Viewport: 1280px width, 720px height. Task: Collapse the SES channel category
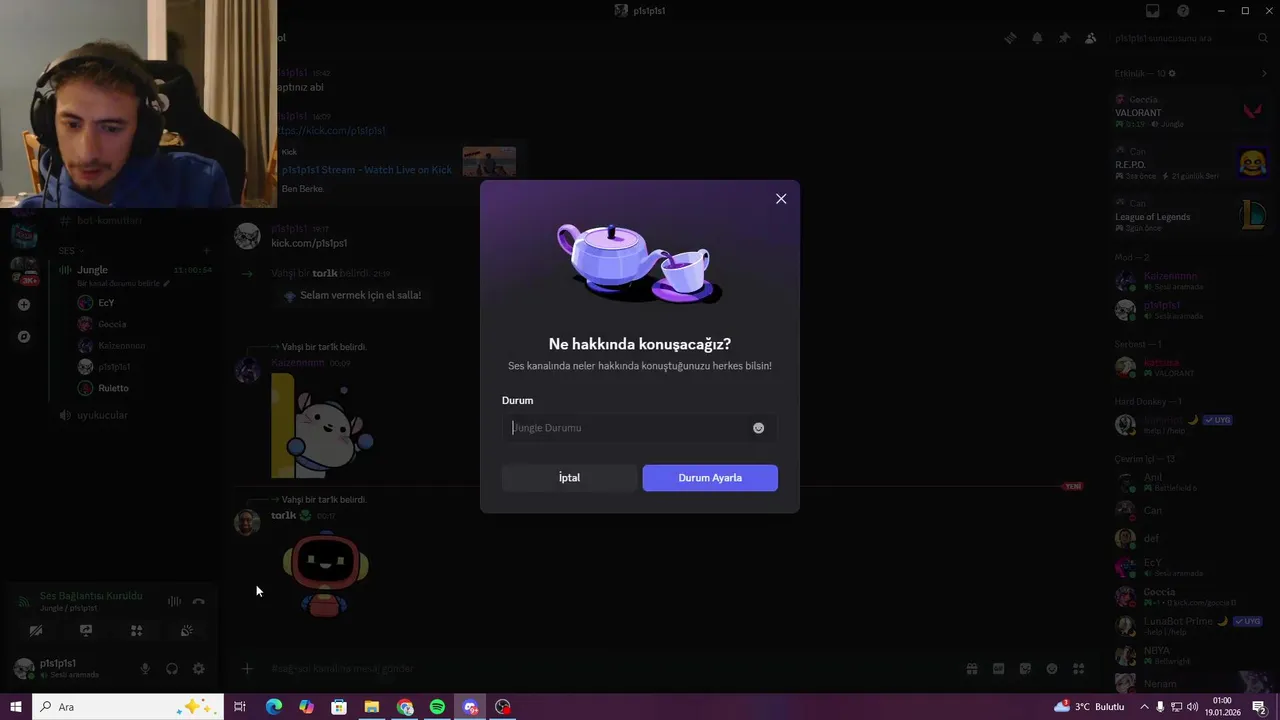pos(70,251)
